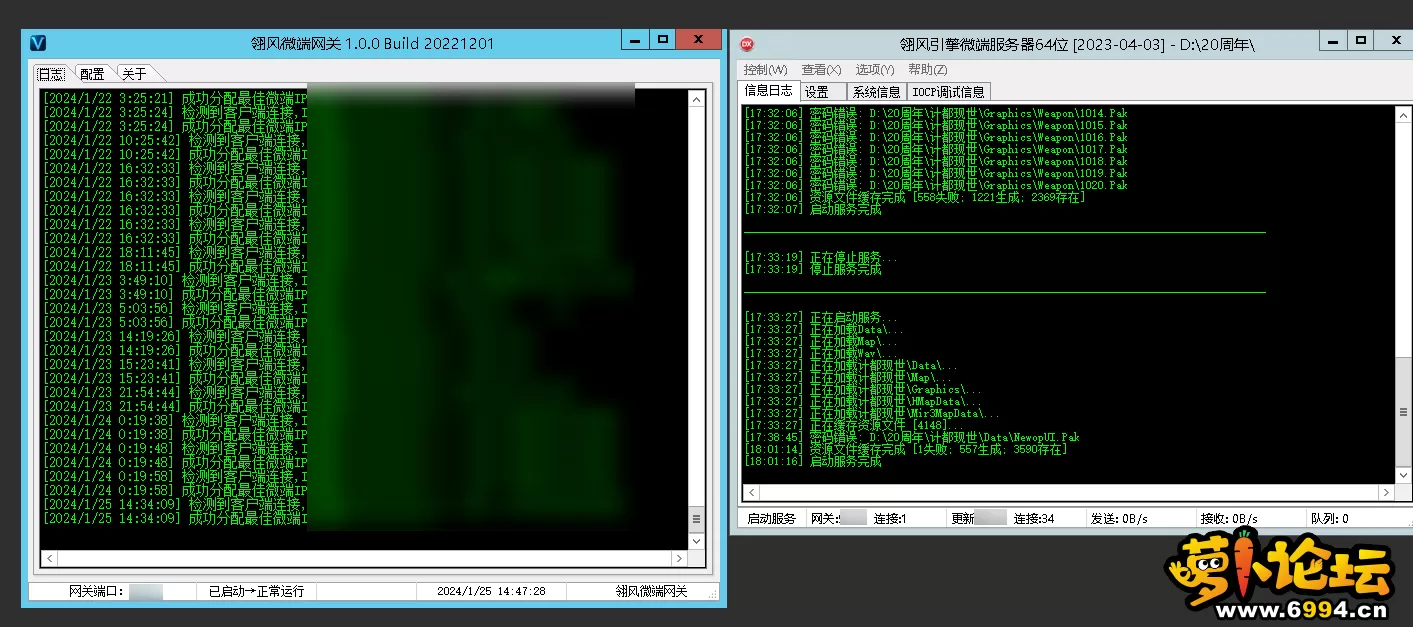Select the [2024/1/22 3:25:21] log line

(x=175, y=99)
